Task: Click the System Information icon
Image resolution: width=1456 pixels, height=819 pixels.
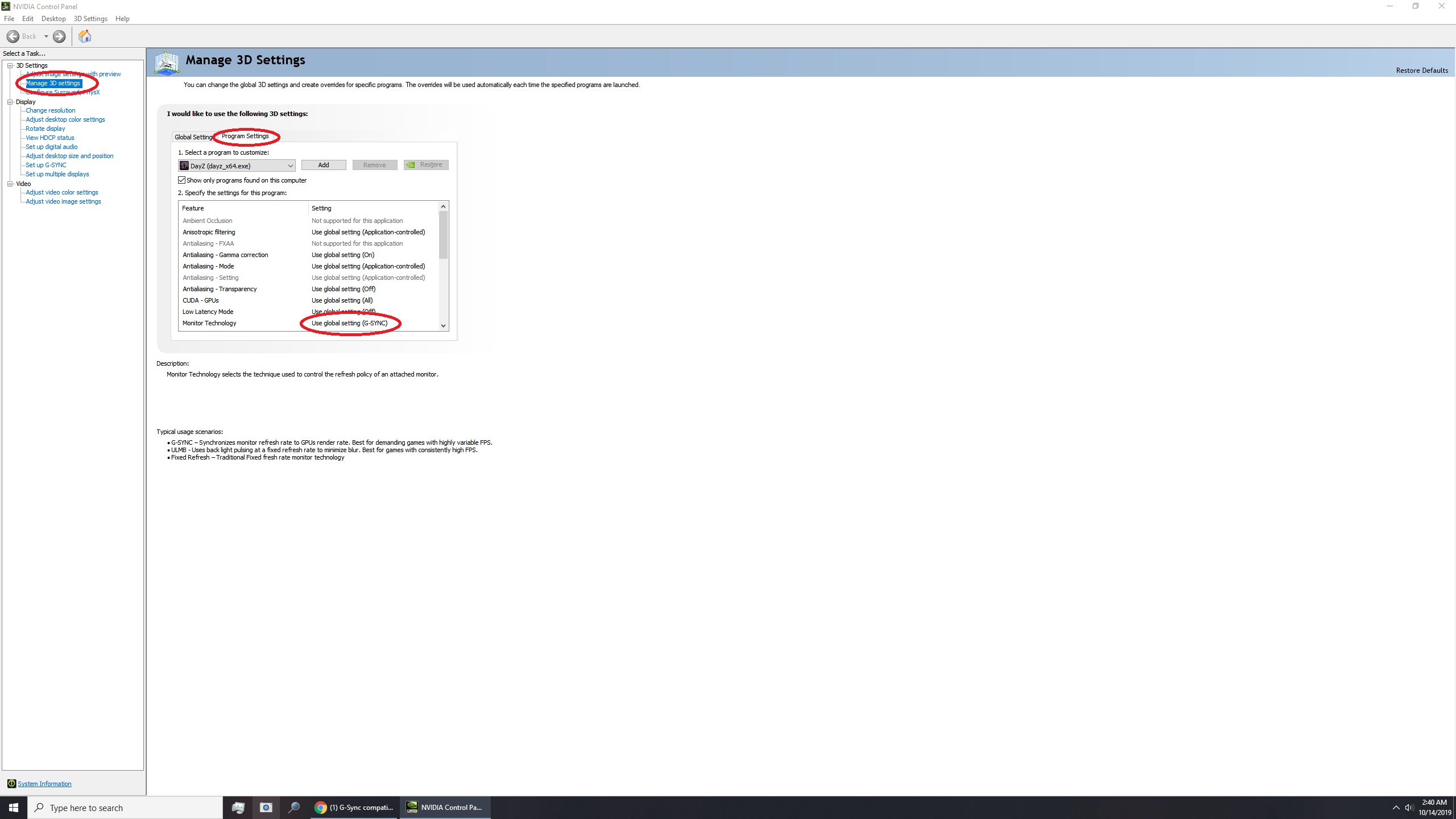Action: click(11, 784)
